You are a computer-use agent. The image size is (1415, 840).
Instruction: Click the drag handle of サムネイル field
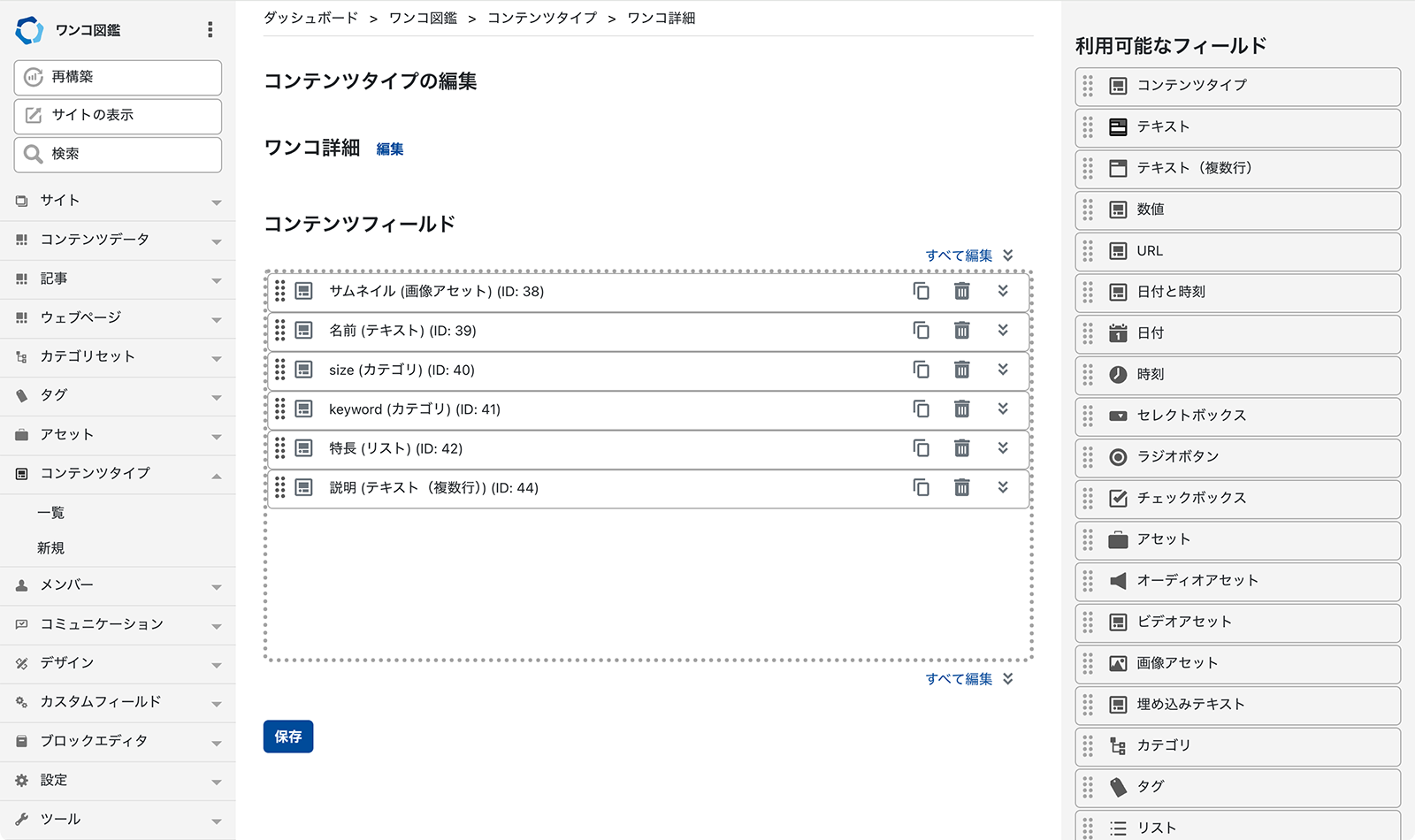[x=279, y=291]
